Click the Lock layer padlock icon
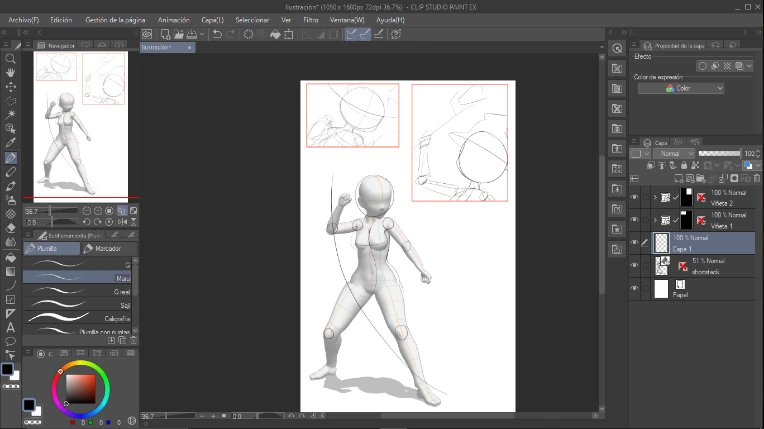 pos(684,166)
